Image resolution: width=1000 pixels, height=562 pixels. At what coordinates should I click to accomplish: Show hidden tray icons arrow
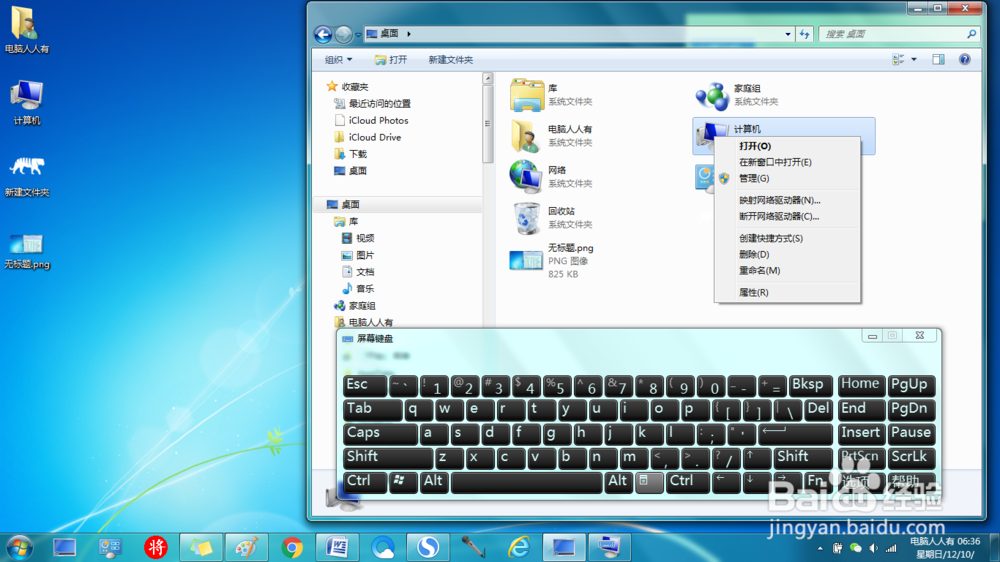click(x=820, y=548)
